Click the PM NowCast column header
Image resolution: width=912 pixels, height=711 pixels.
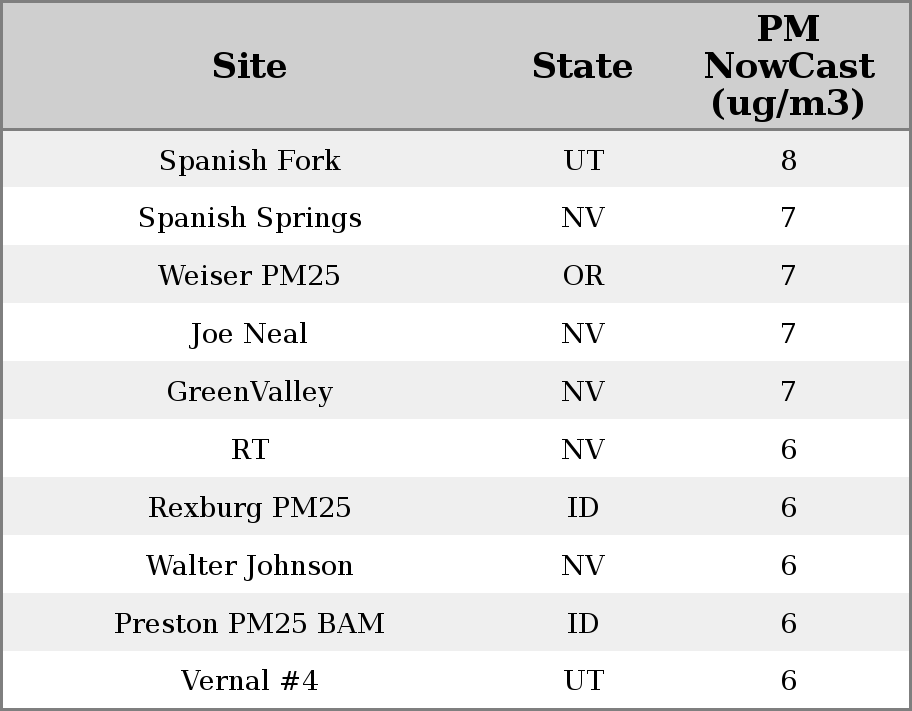[788, 66]
